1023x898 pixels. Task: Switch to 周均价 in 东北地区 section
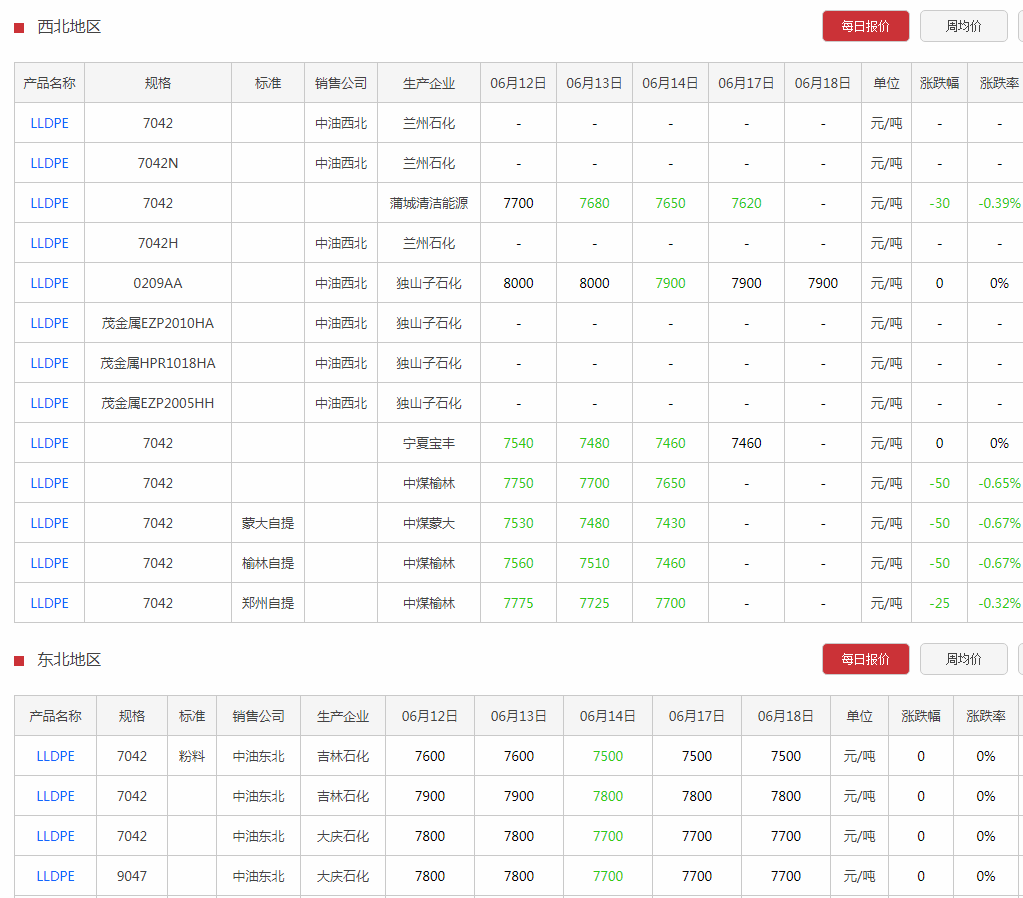point(963,659)
